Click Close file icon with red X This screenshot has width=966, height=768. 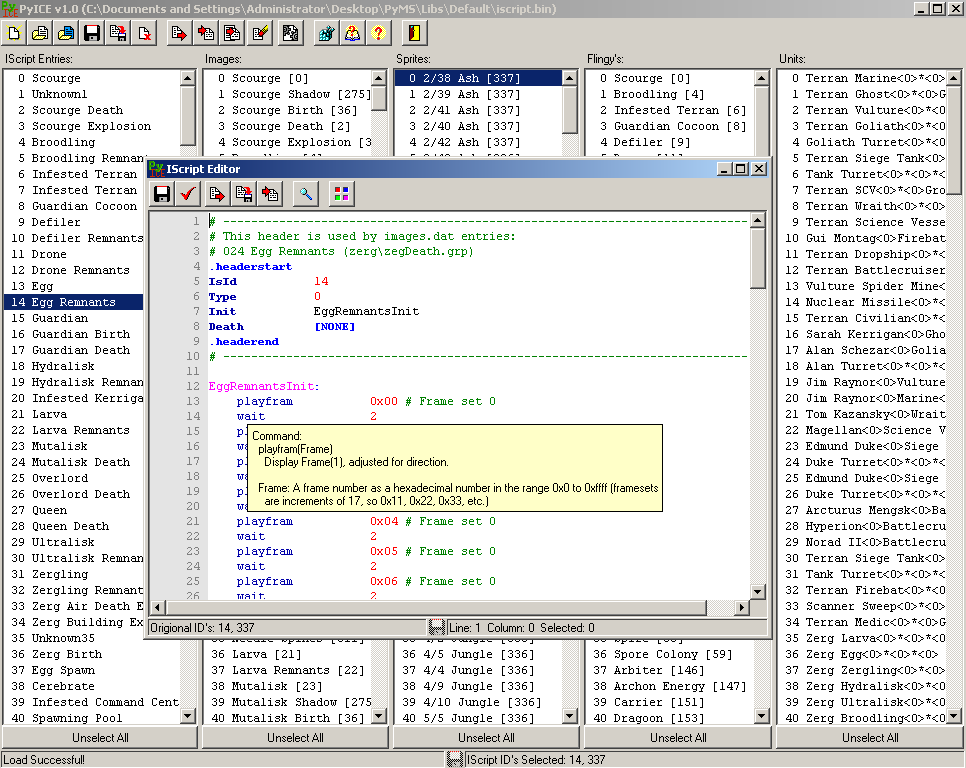(x=144, y=33)
